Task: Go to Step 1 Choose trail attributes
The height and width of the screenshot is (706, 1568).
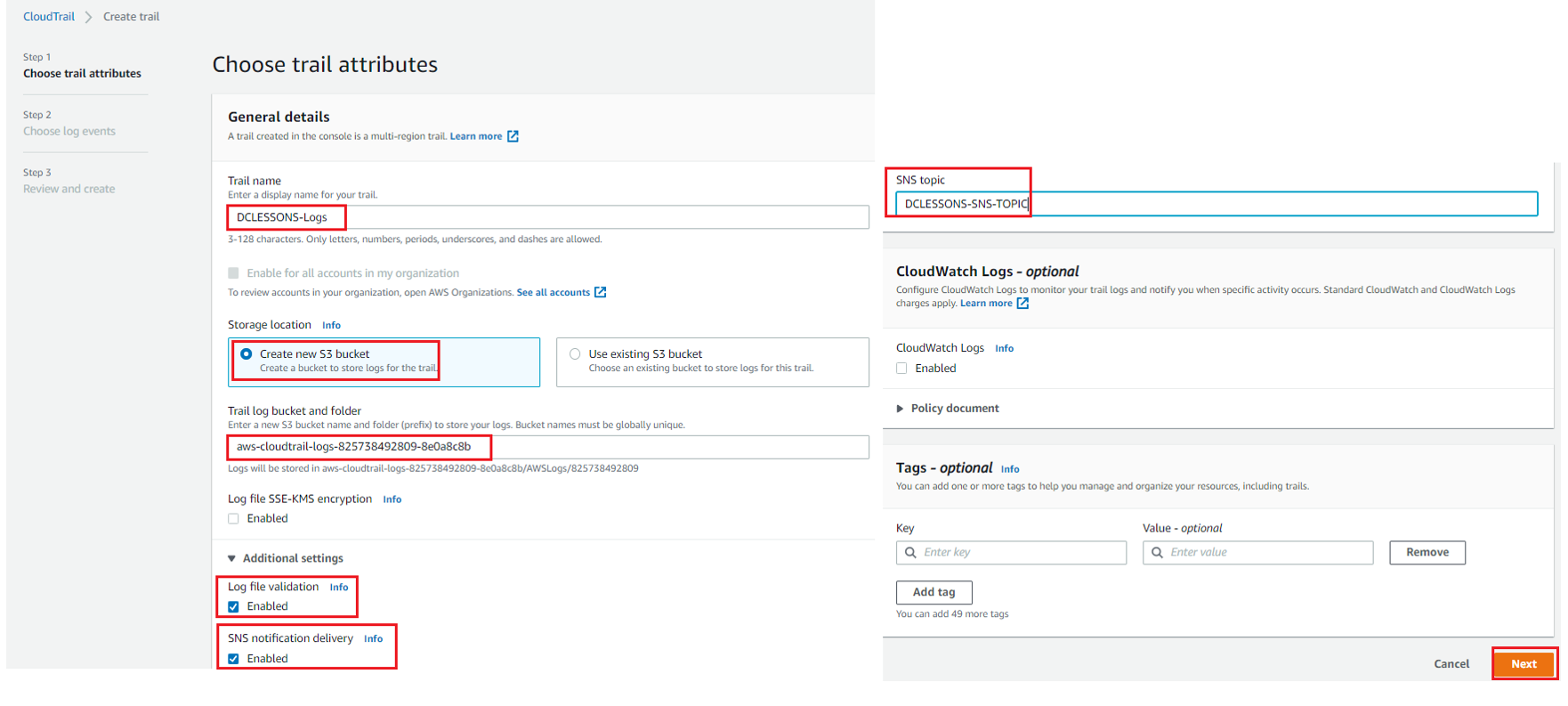Action: (82, 74)
